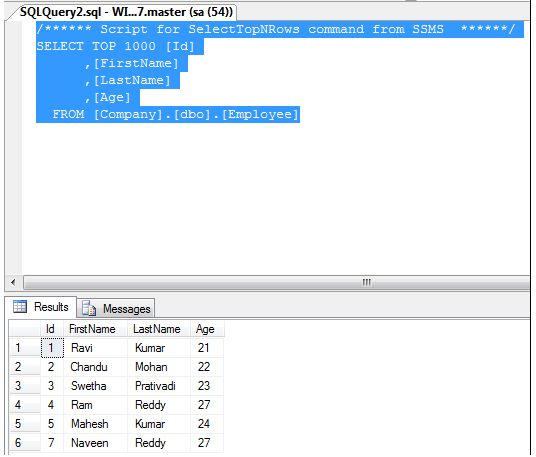Click the Age cell showing 21

(207, 348)
